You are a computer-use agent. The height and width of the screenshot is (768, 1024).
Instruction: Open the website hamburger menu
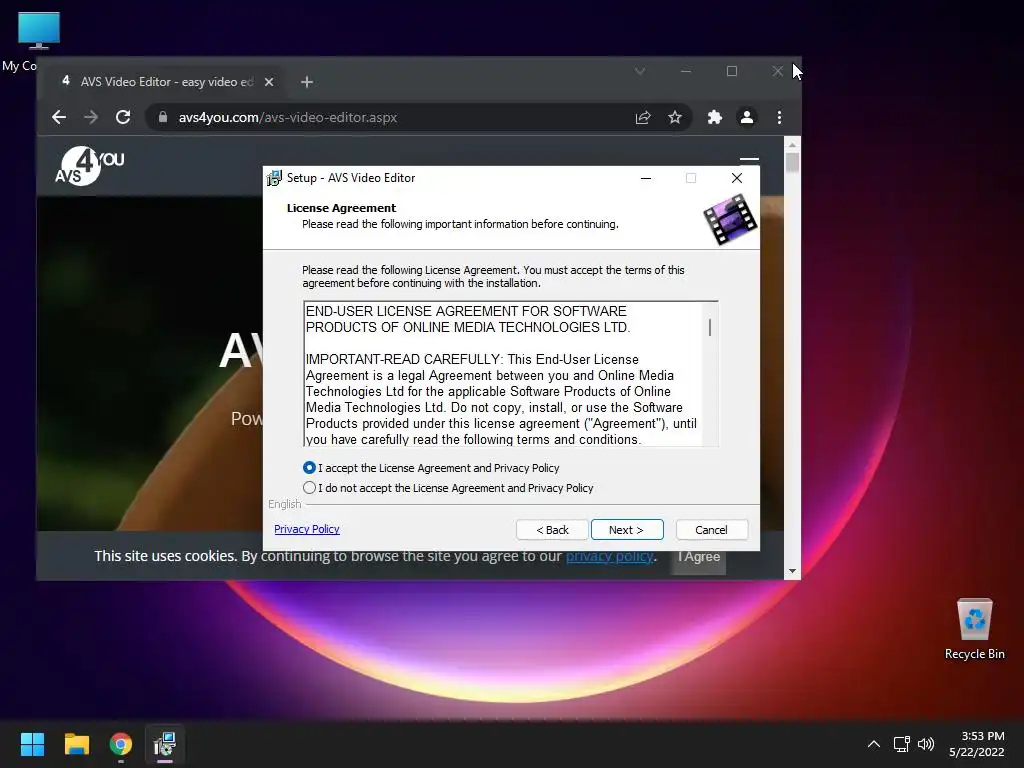click(749, 159)
